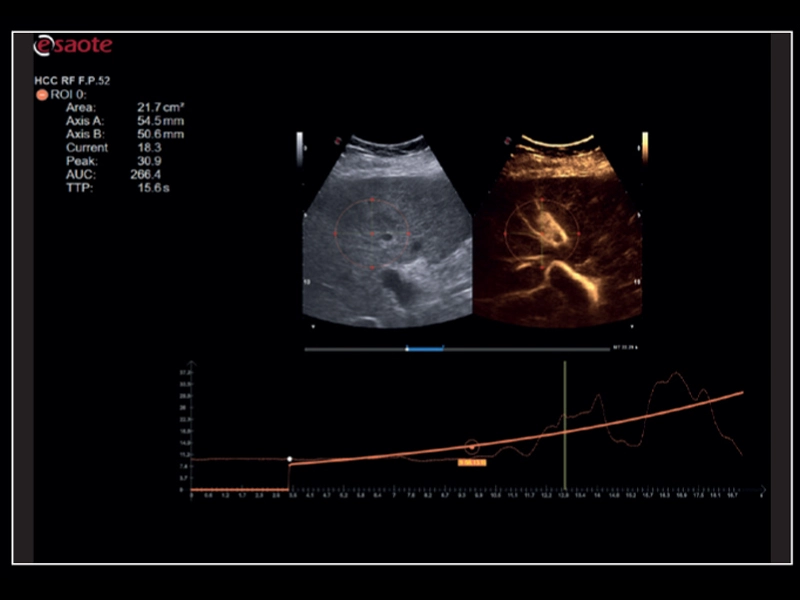This screenshot has height=600, width=800.
Task: Click the grayscale map bar beside B-mode image
Action: click(300, 148)
